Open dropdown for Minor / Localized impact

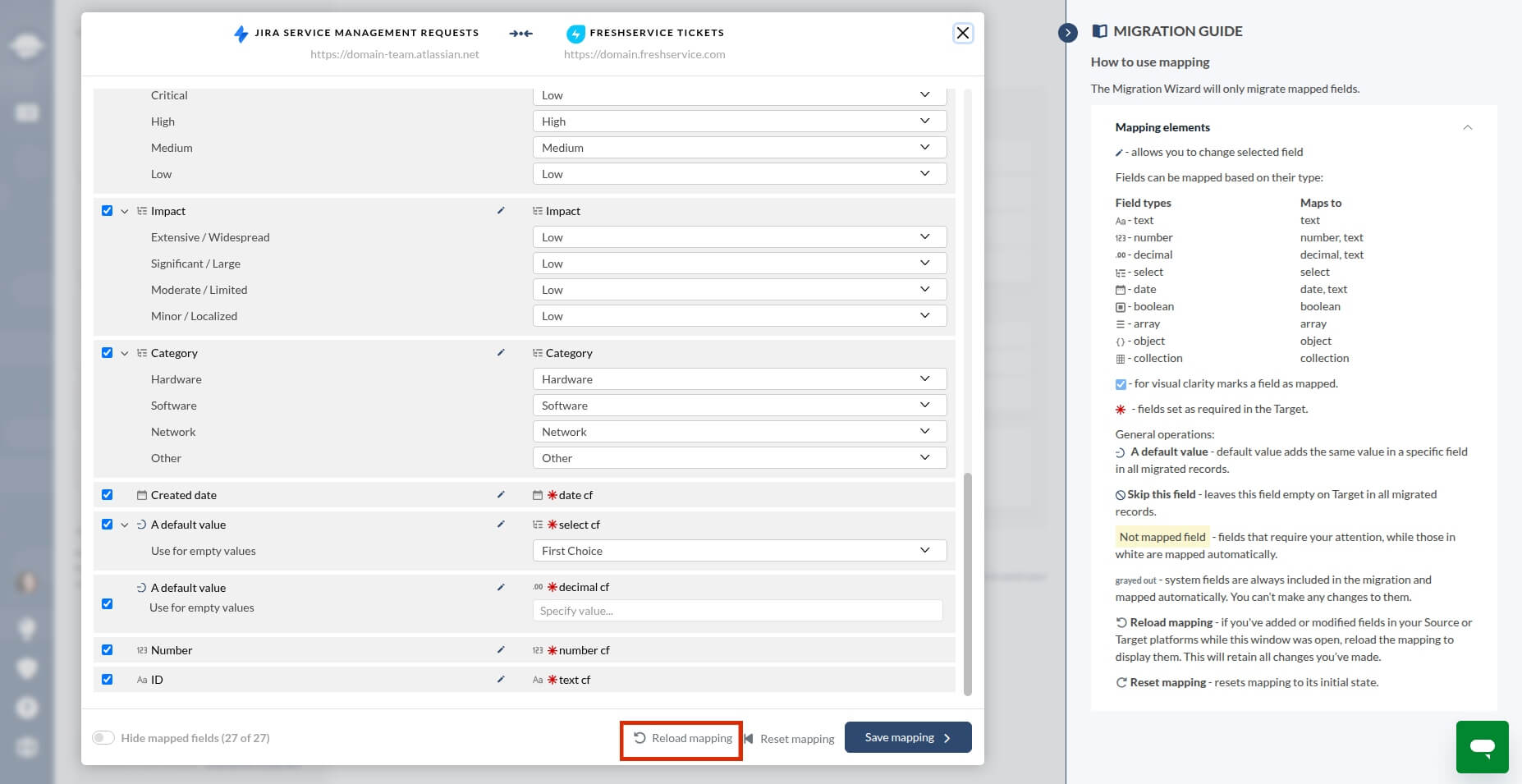point(740,316)
